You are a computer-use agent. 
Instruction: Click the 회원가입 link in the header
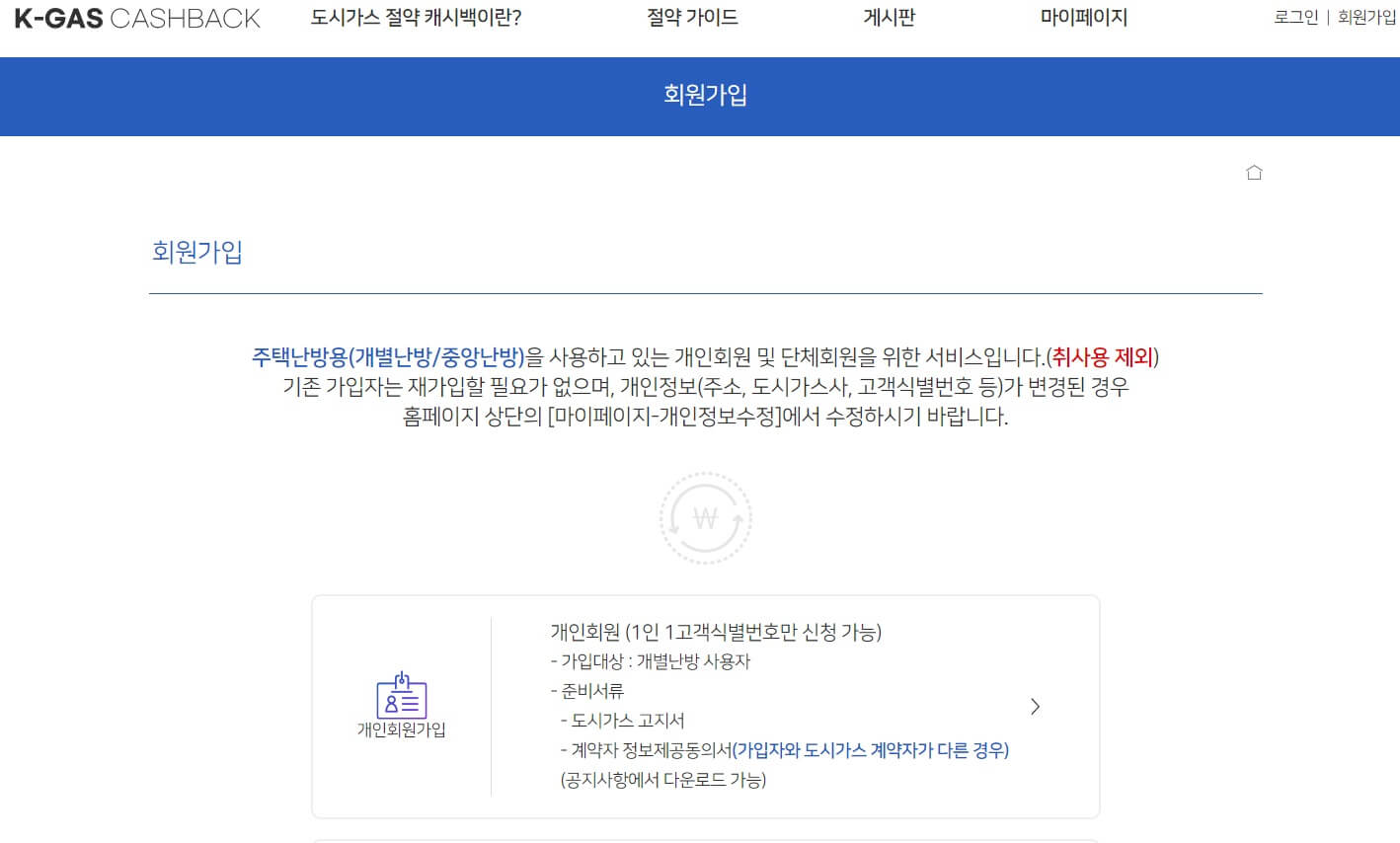point(1364,17)
